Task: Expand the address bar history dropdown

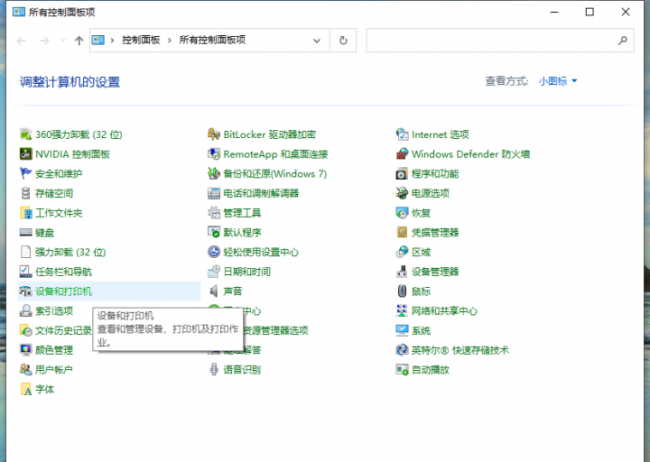Action: (317, 40)
